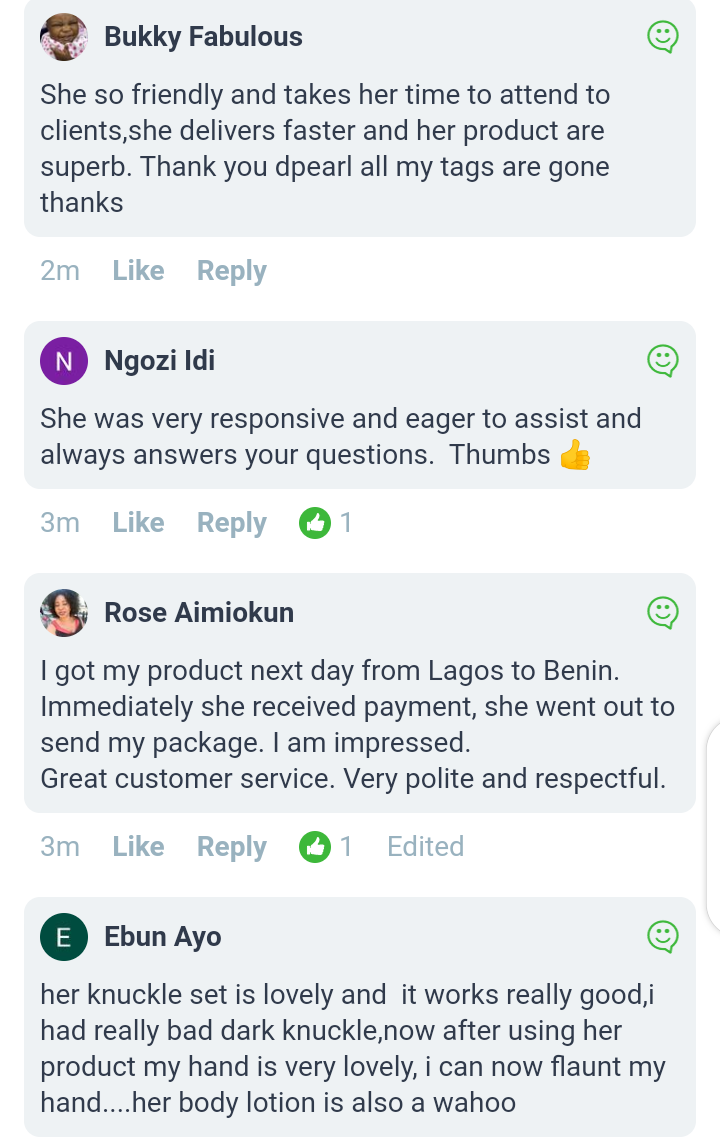
Task: View edit history via Edited label
Action: tap(425, 847)
